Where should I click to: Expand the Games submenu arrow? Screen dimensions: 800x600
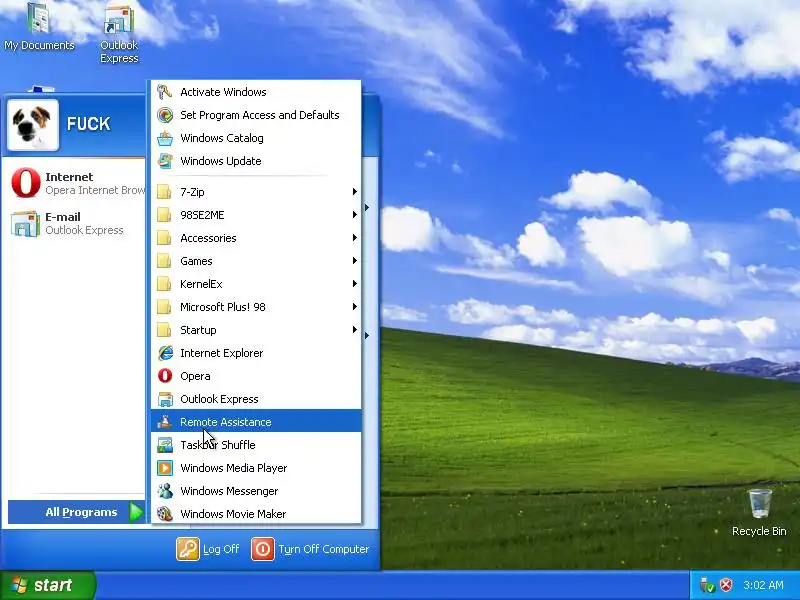[354, 261]
